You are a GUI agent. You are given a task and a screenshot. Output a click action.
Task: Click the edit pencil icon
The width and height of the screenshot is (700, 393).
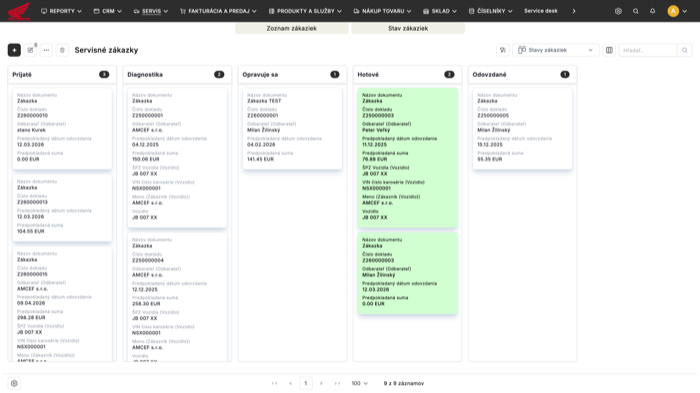point(30,50)
